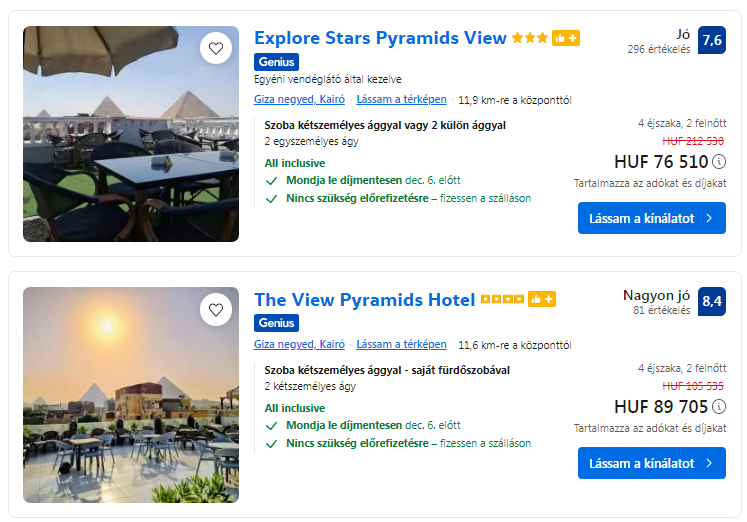The height and width of the screenshot is (522, 747).
Task: Click the 7,6 review score badge
Action: pos(712,40)
